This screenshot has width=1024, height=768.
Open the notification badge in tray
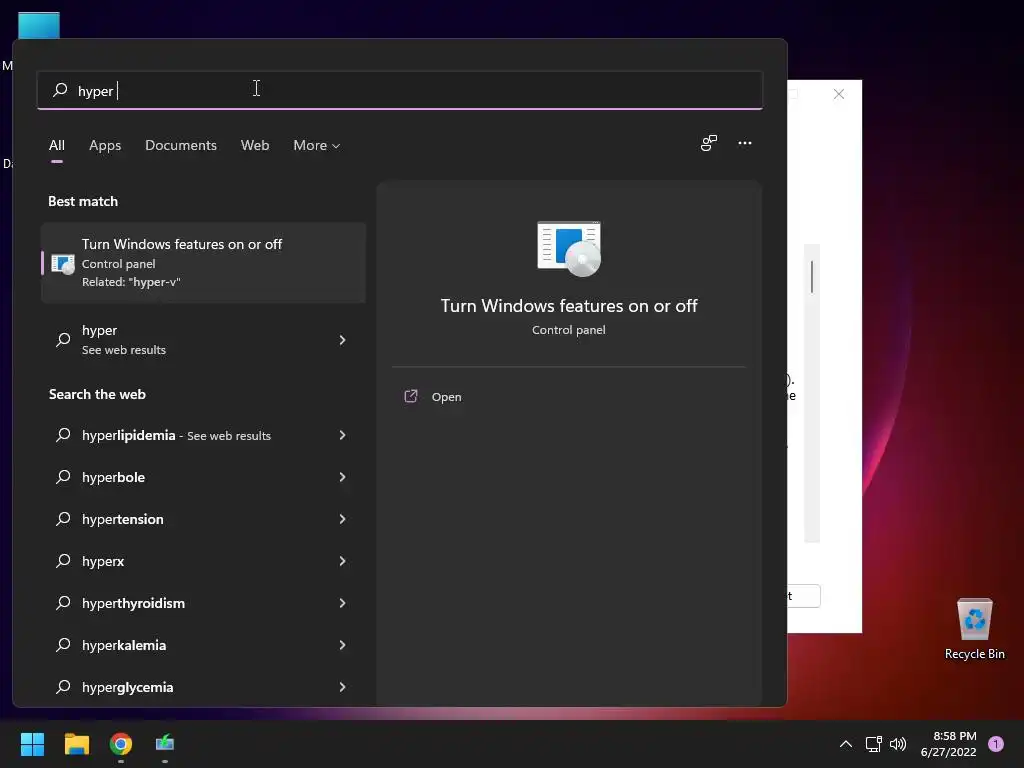996,744
